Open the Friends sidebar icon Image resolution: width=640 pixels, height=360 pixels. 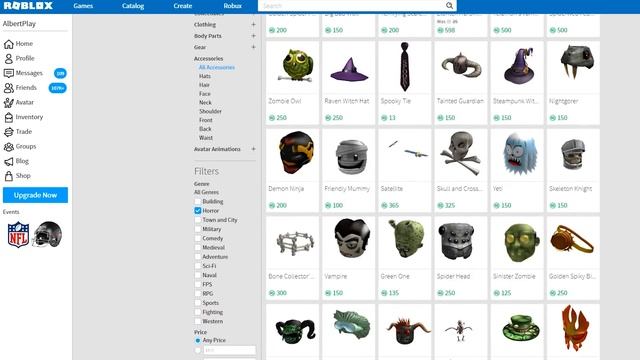click(x=9, y=88)
